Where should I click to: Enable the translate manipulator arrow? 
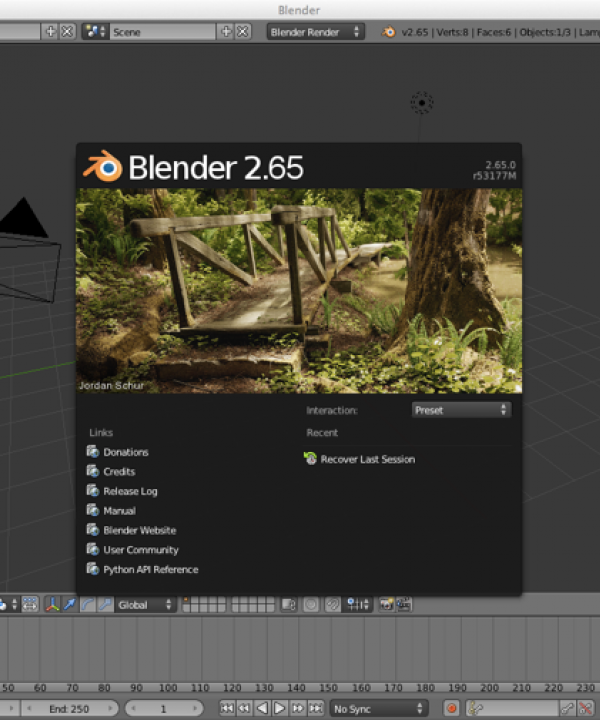pos(70,605)
